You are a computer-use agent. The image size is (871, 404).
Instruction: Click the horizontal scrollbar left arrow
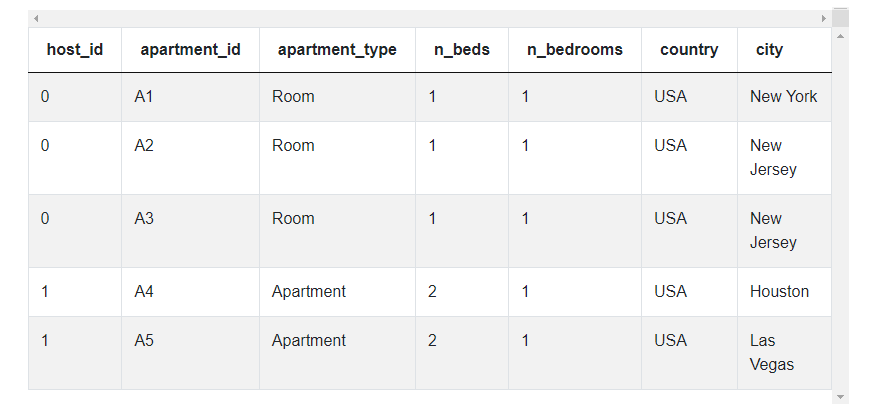pyautogui.click(x=36, y=18)
